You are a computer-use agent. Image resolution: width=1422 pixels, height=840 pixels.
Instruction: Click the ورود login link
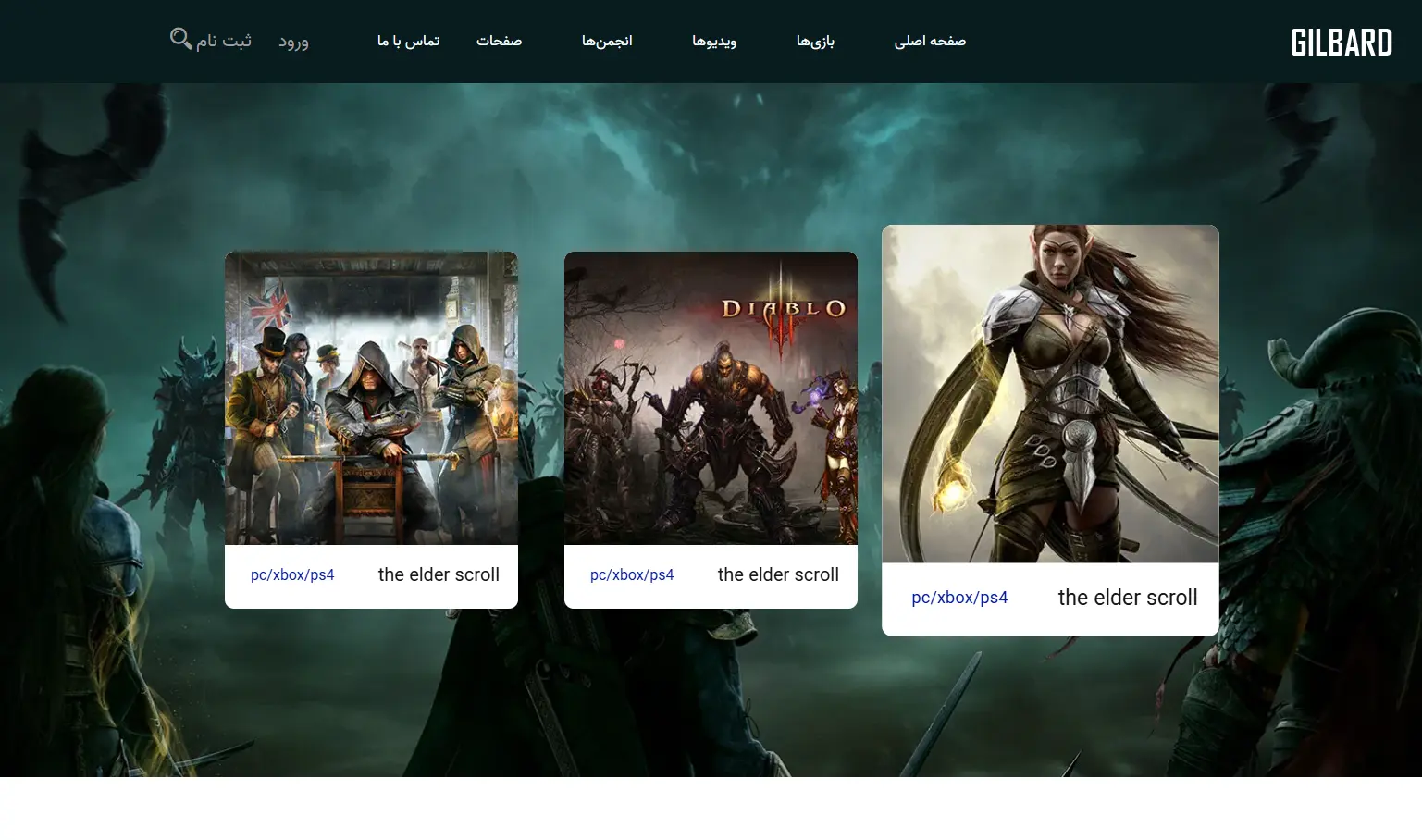tap(293, 42)
